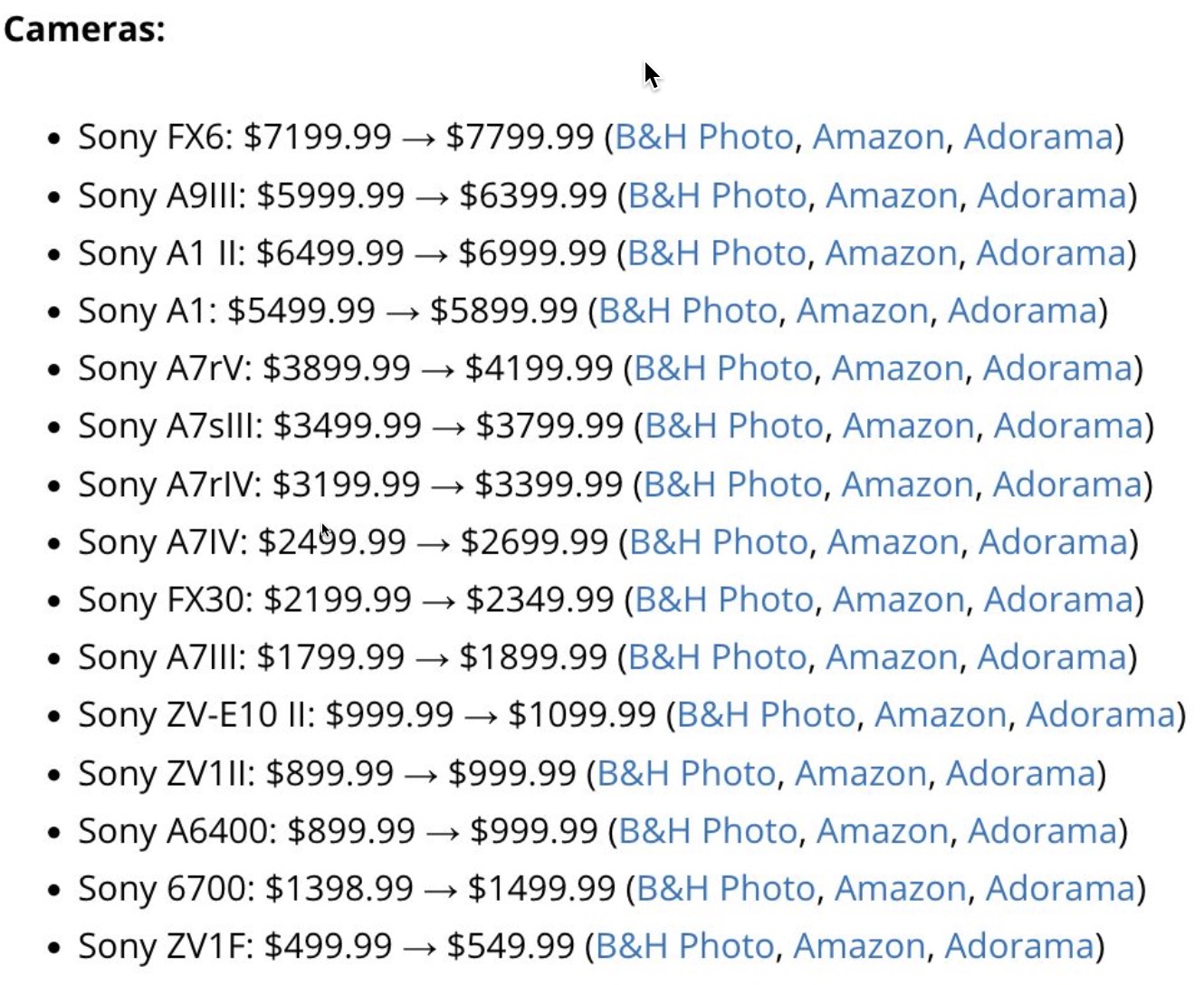Viewport: 1204px width, 985px height.
Task: Open Adorama link for Sony ZV1II
Action: [x=1020, y=773]
